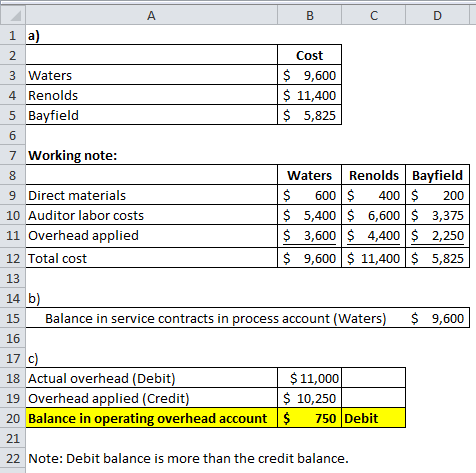Select row 1 header

(x=13, y=35)
